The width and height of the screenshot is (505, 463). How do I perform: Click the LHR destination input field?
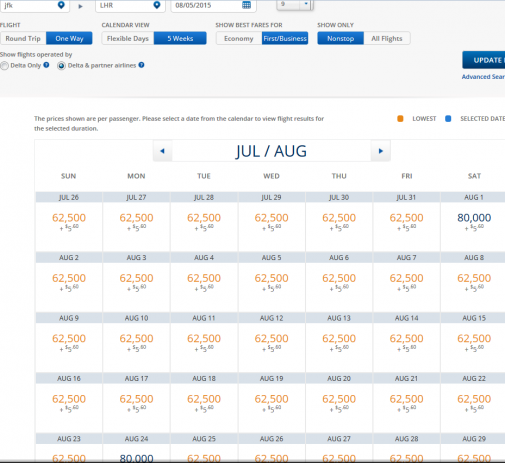click(130, 6)
